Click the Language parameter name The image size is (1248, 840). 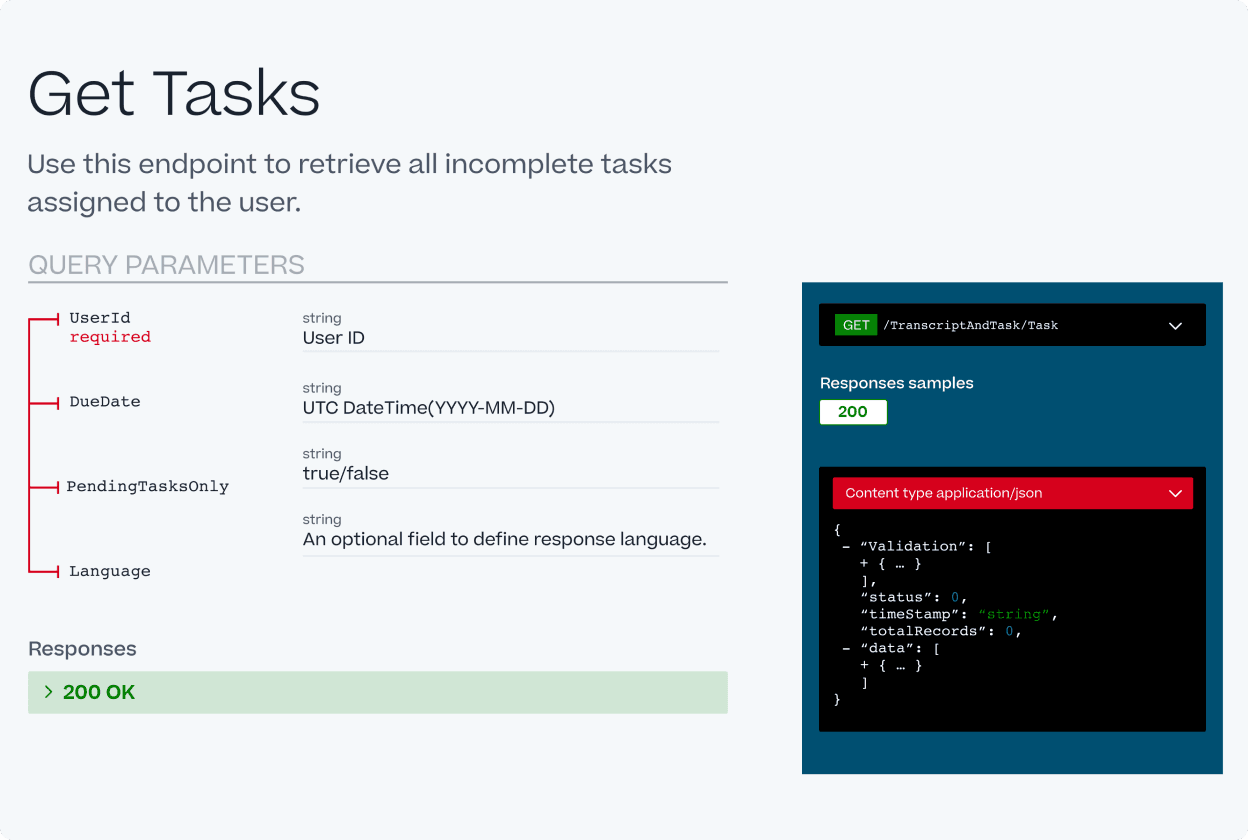[109, 570]
